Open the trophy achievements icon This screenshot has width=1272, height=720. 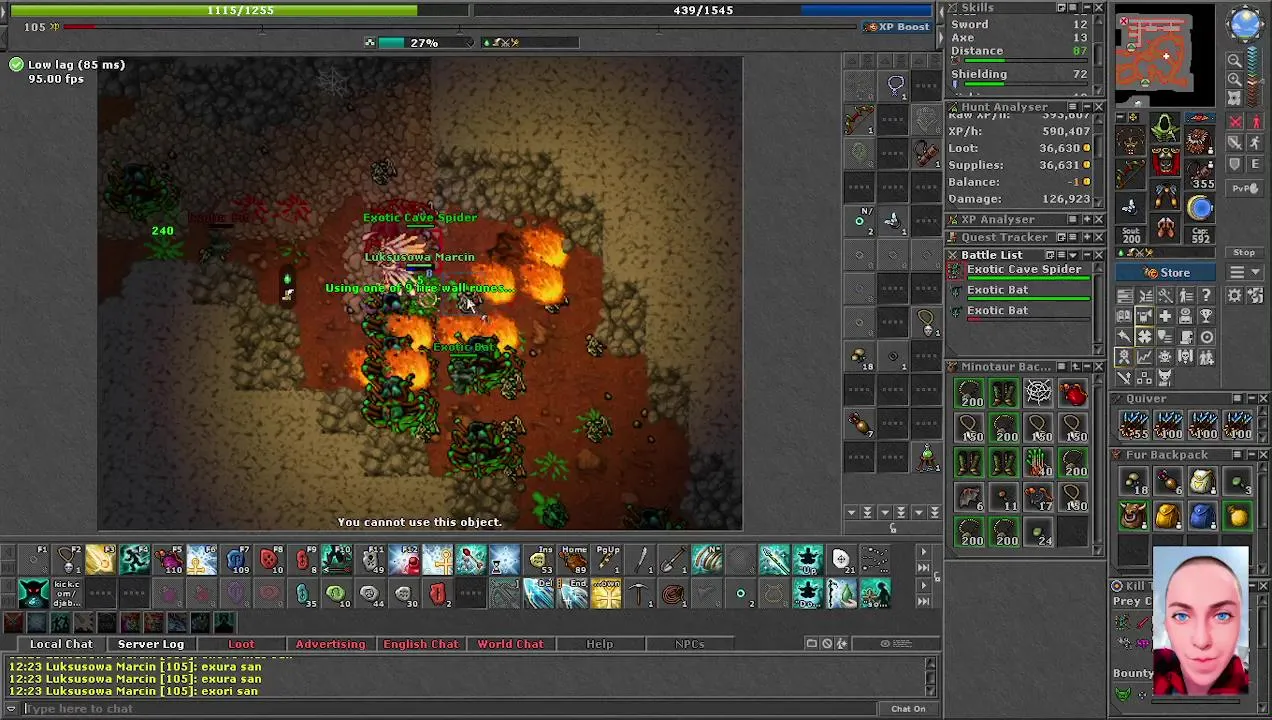pyautogui.click(x=1207, y=316)
